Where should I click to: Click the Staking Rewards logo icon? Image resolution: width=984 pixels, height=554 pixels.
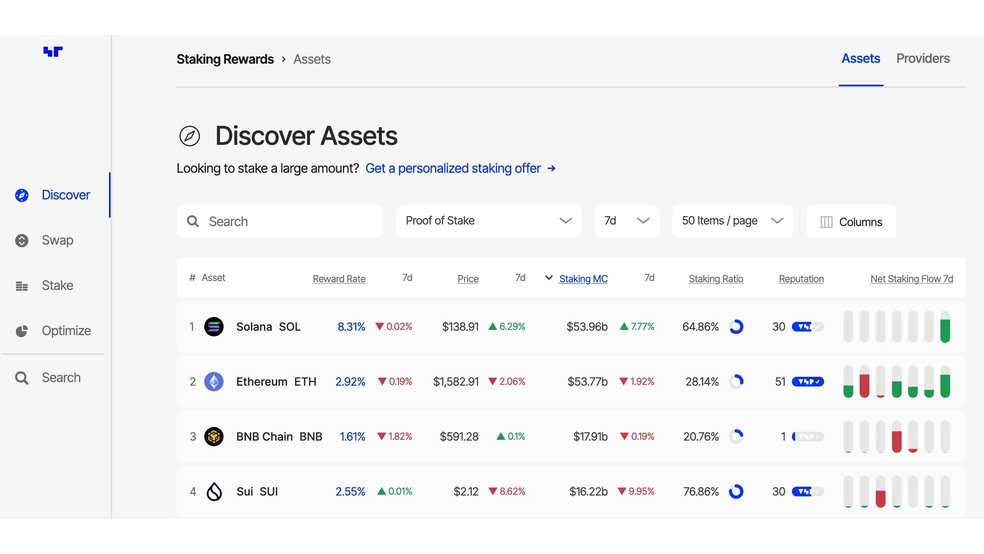tap(53, 51)
